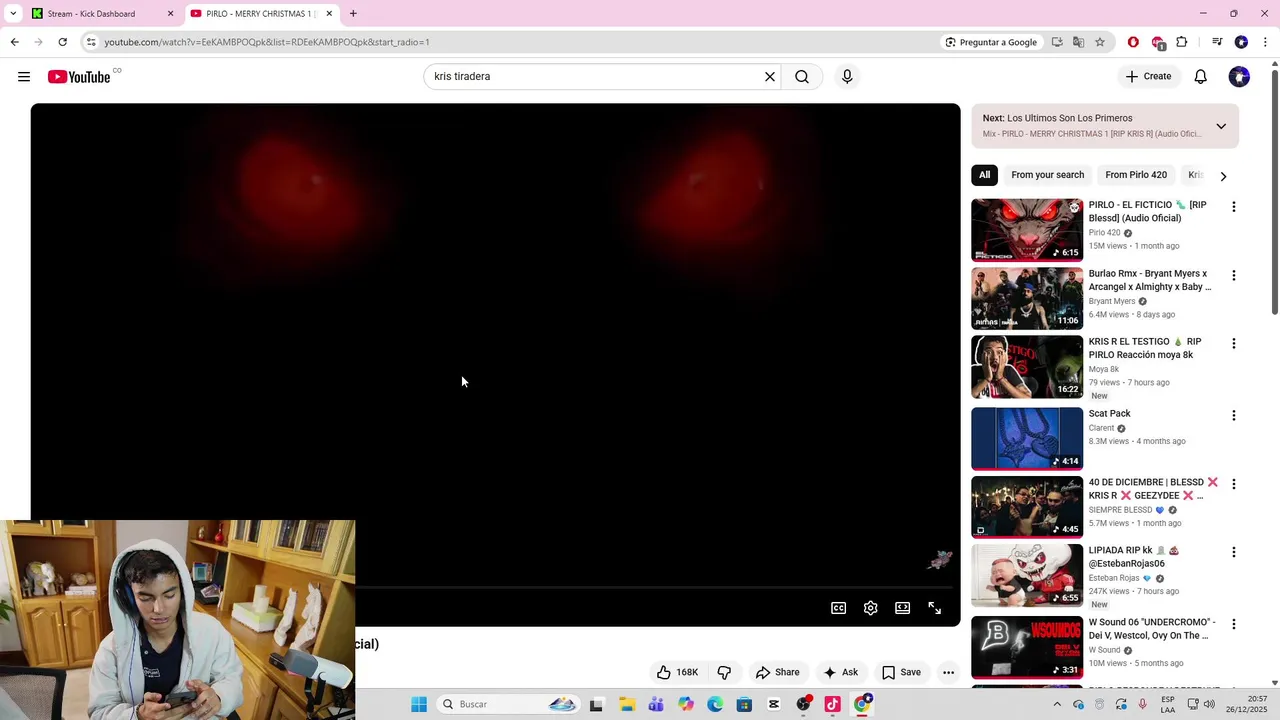1280x720 pixels.
Task: Start voice search with microphone icon
Action: (x=847, y=77)
